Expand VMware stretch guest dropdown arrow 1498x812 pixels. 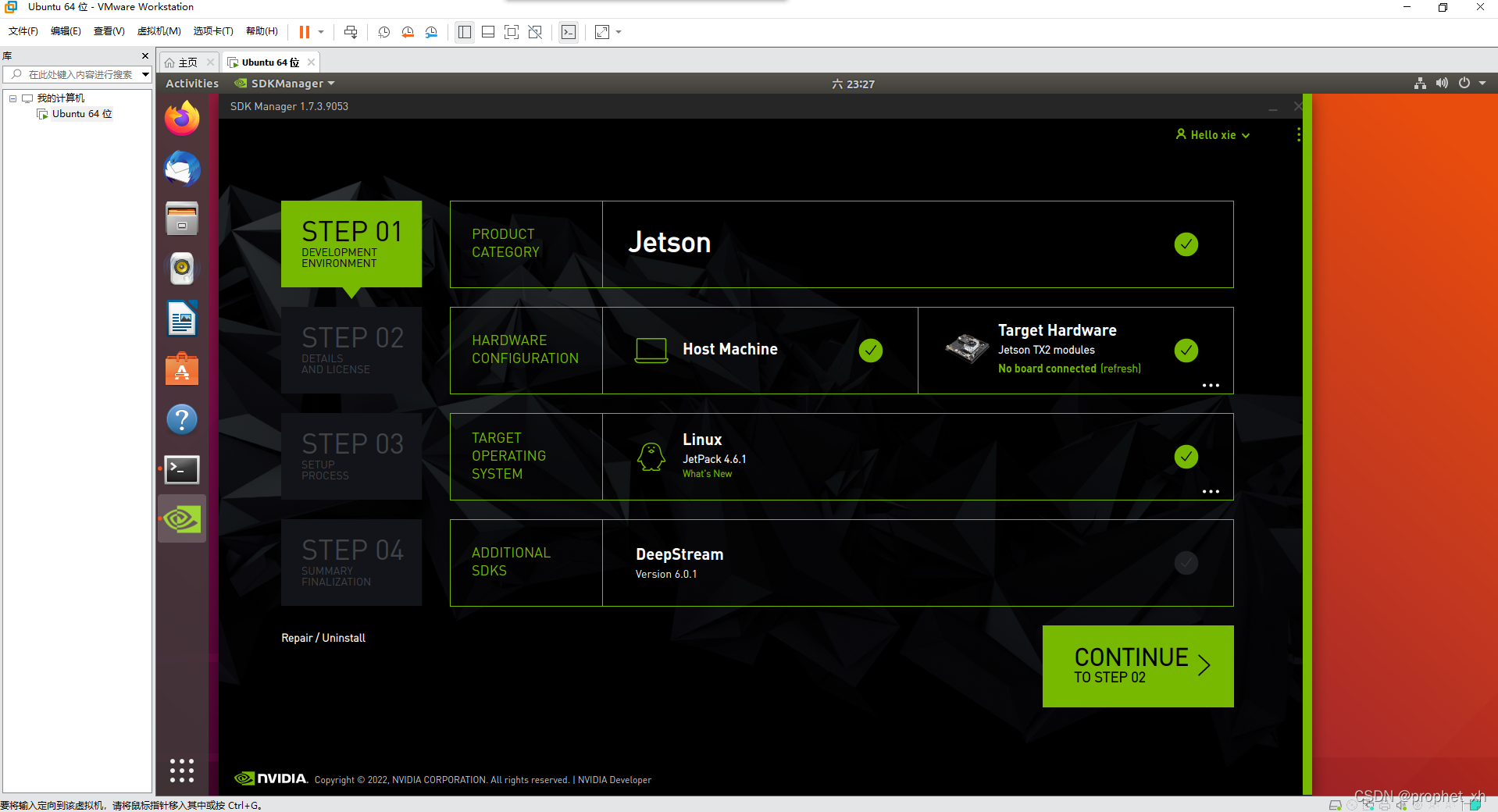619,32
